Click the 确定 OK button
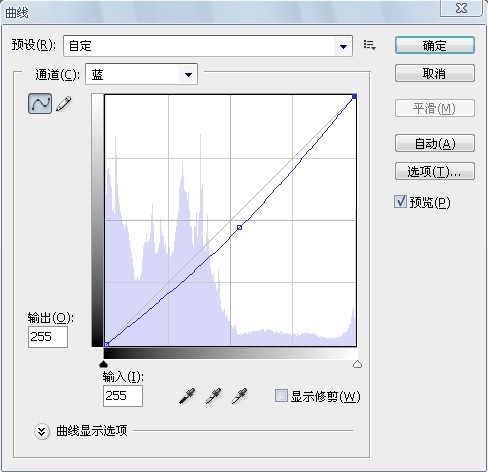The width and height of the screenshot is (488, 472). click(x=435, y=45)
